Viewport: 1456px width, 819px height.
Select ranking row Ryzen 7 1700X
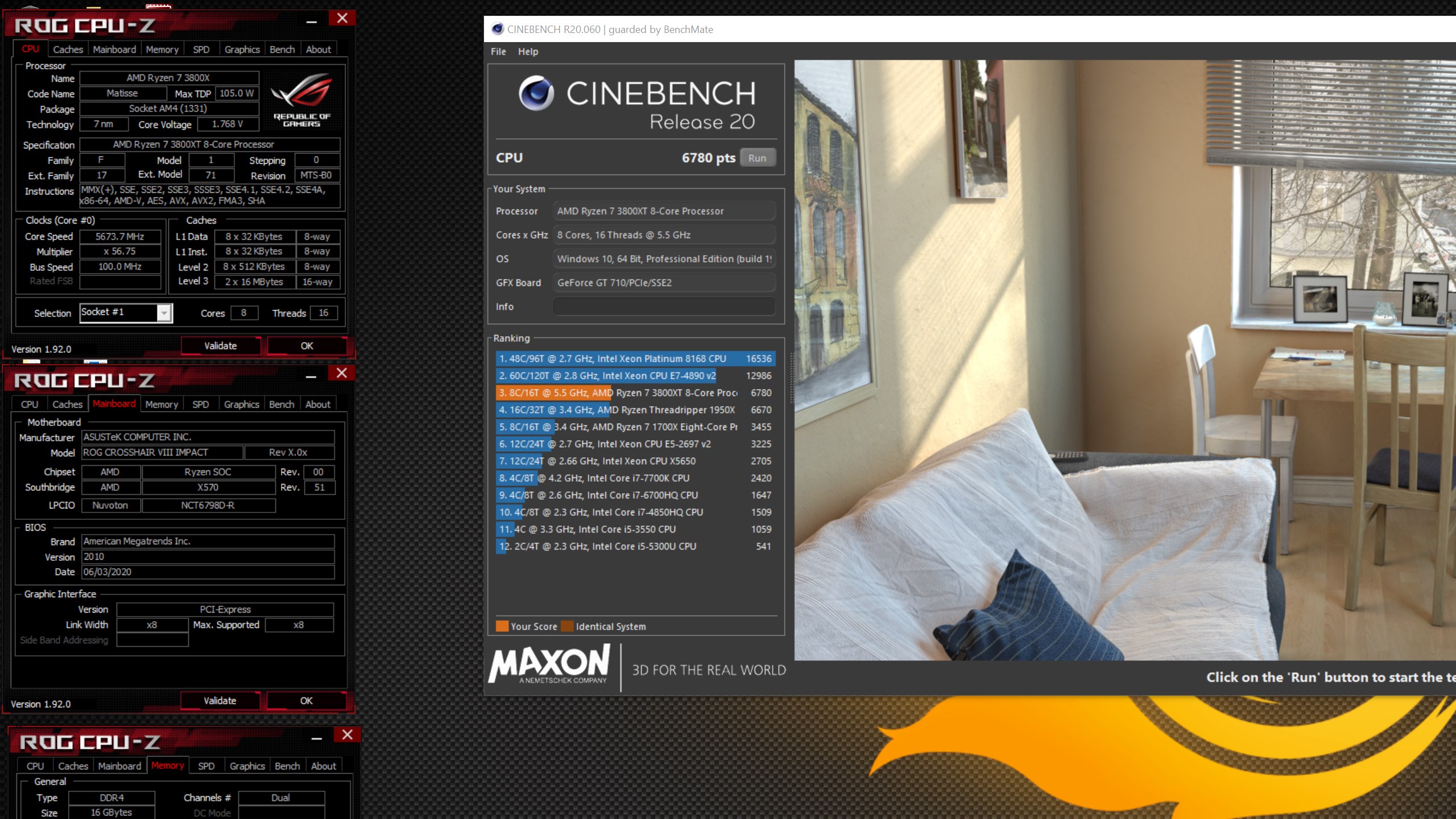635,427
